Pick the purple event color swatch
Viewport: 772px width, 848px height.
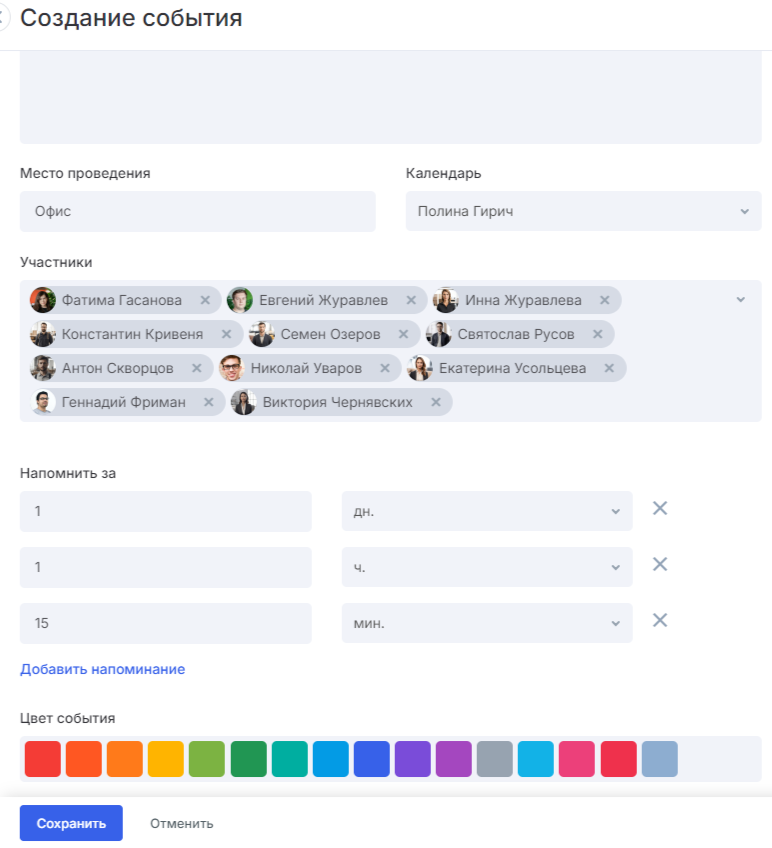412,759
